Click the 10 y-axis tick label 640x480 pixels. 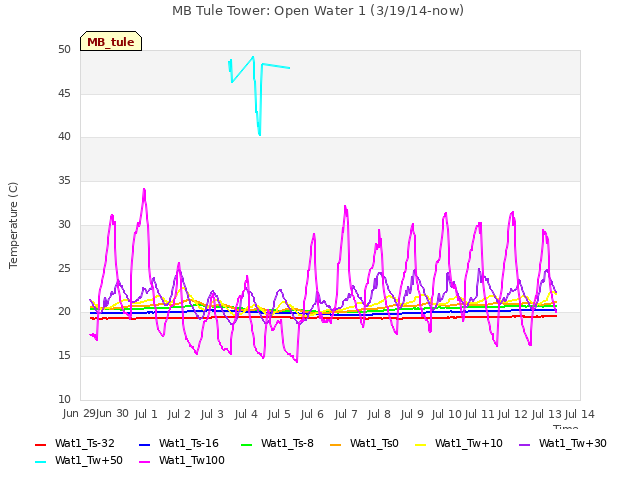click(x=64, y=399)
